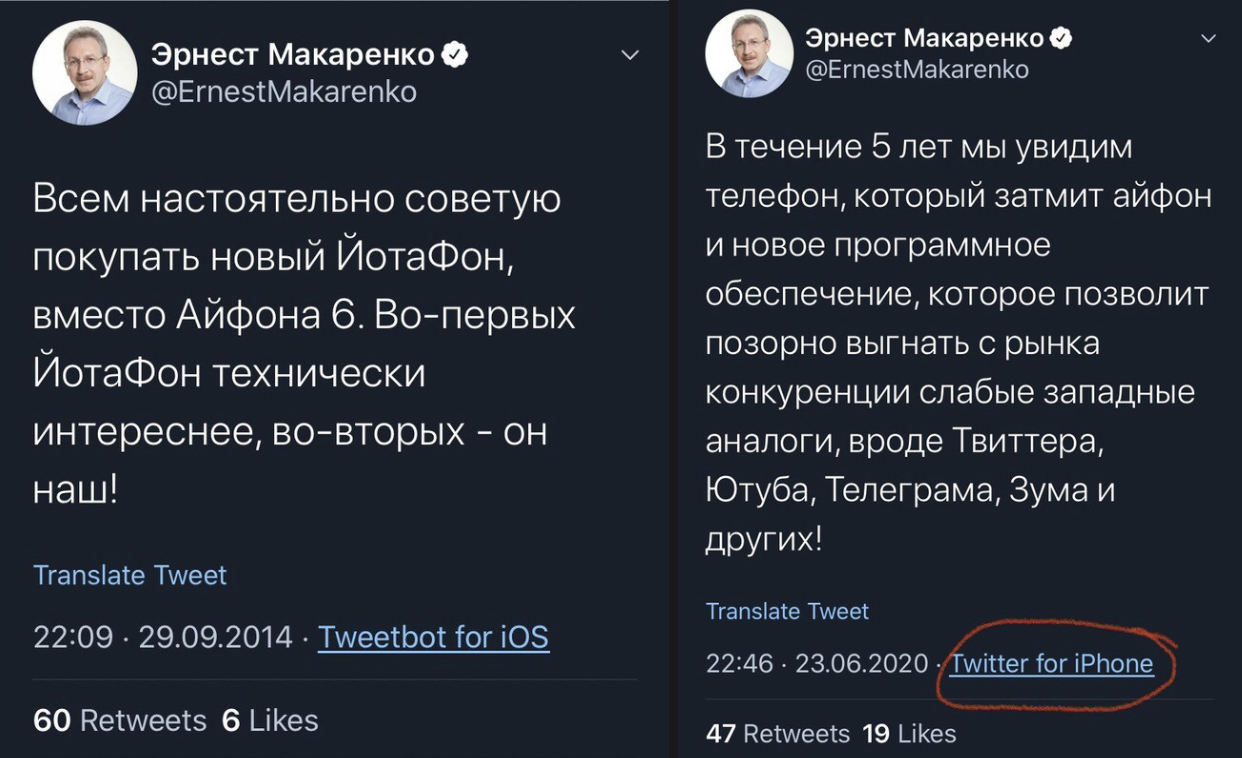View the 60 Retweets list
This screenshot has width=1242, height=758.
click(x=120, y=720)
